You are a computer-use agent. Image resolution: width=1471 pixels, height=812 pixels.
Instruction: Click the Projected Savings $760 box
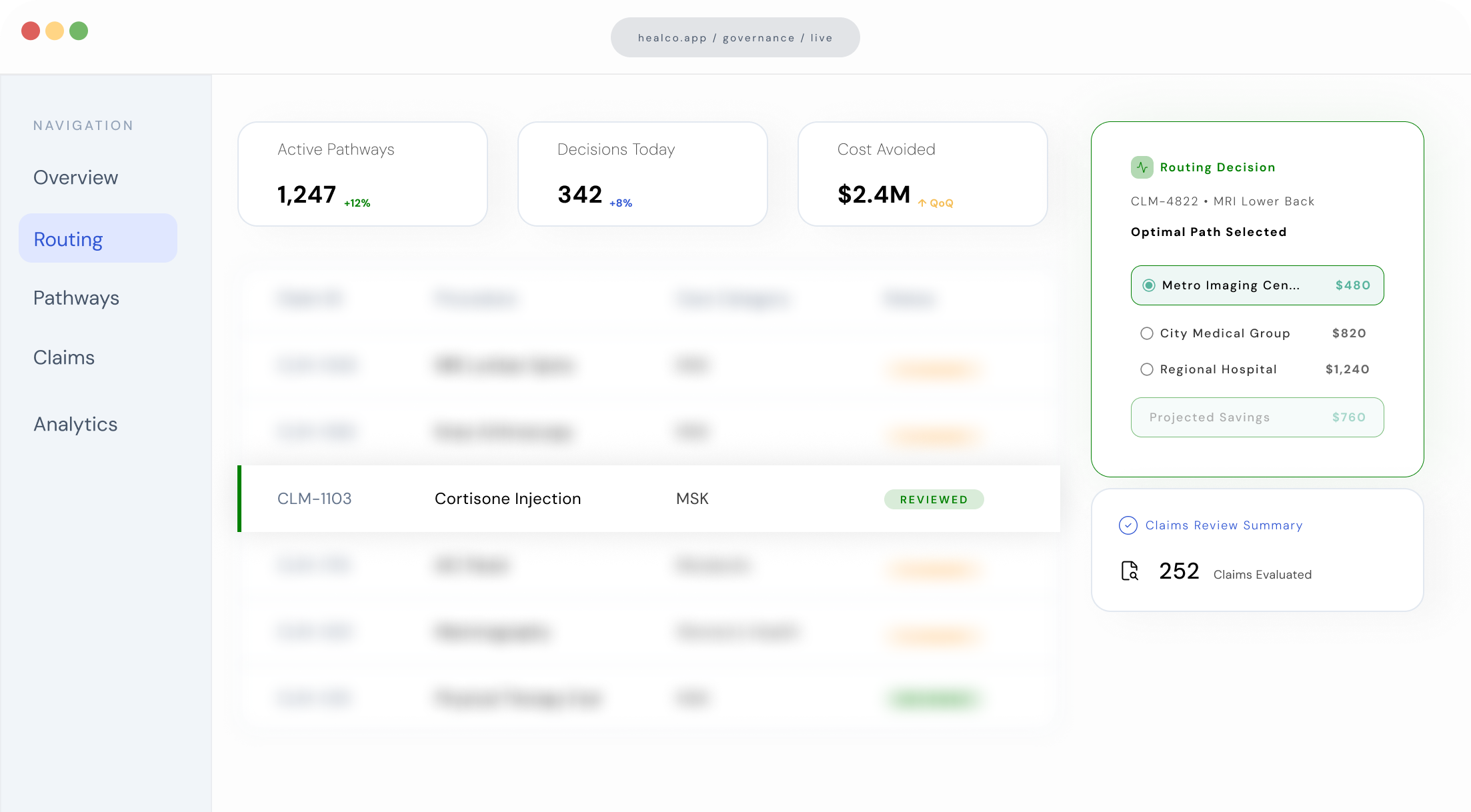coord(1256,417)
